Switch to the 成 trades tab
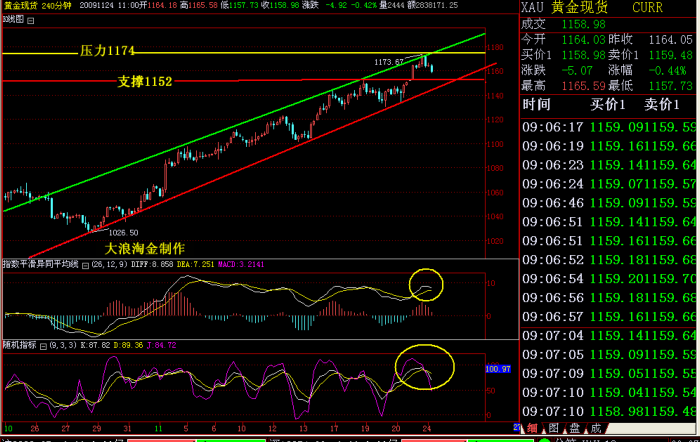This screenshot has width=700, height=442. (596, 428)
